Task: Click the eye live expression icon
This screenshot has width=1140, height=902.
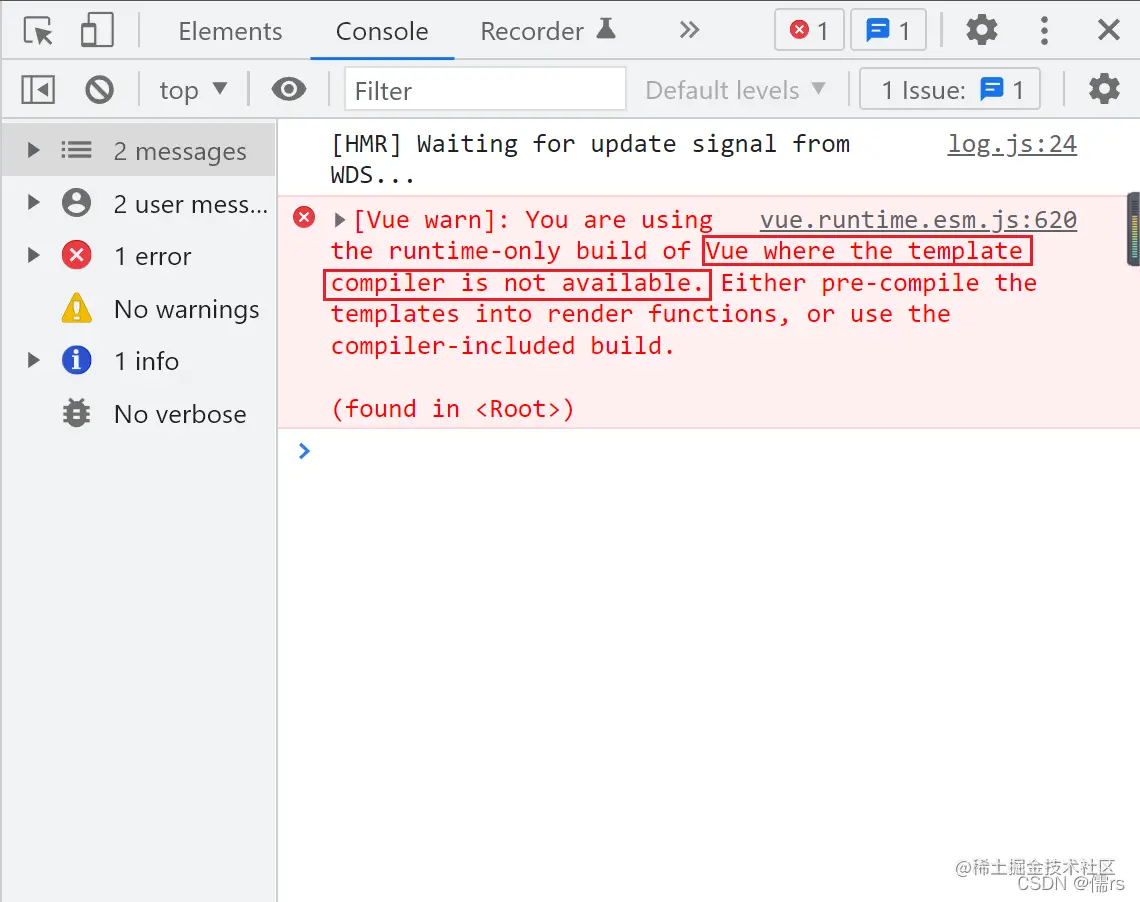Action: 289,89
